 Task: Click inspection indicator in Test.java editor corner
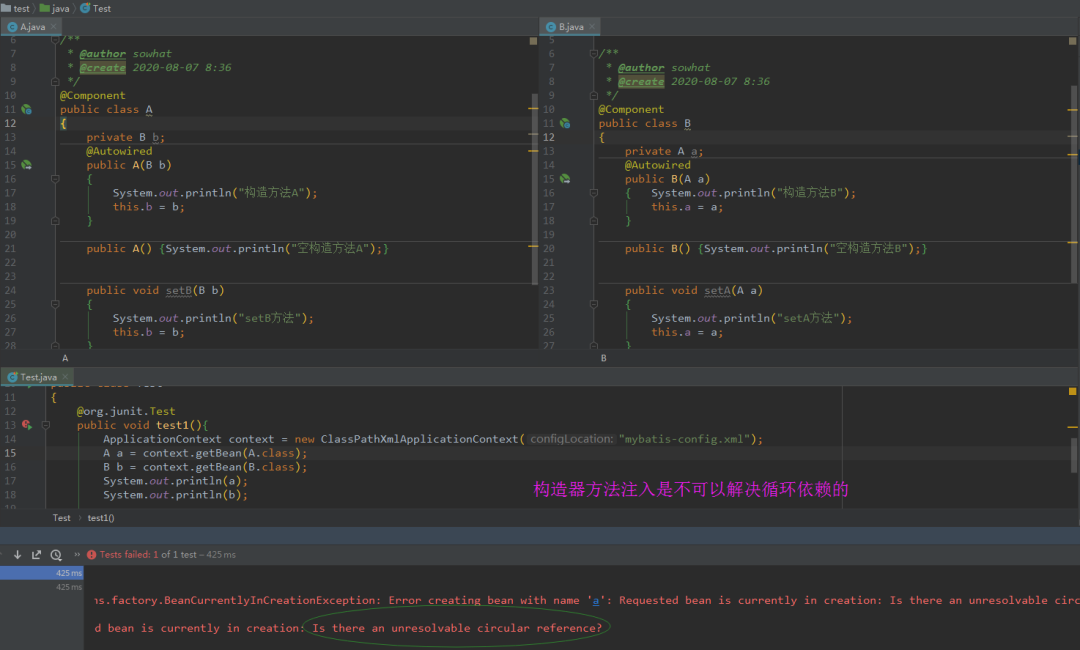[1072, 391]
